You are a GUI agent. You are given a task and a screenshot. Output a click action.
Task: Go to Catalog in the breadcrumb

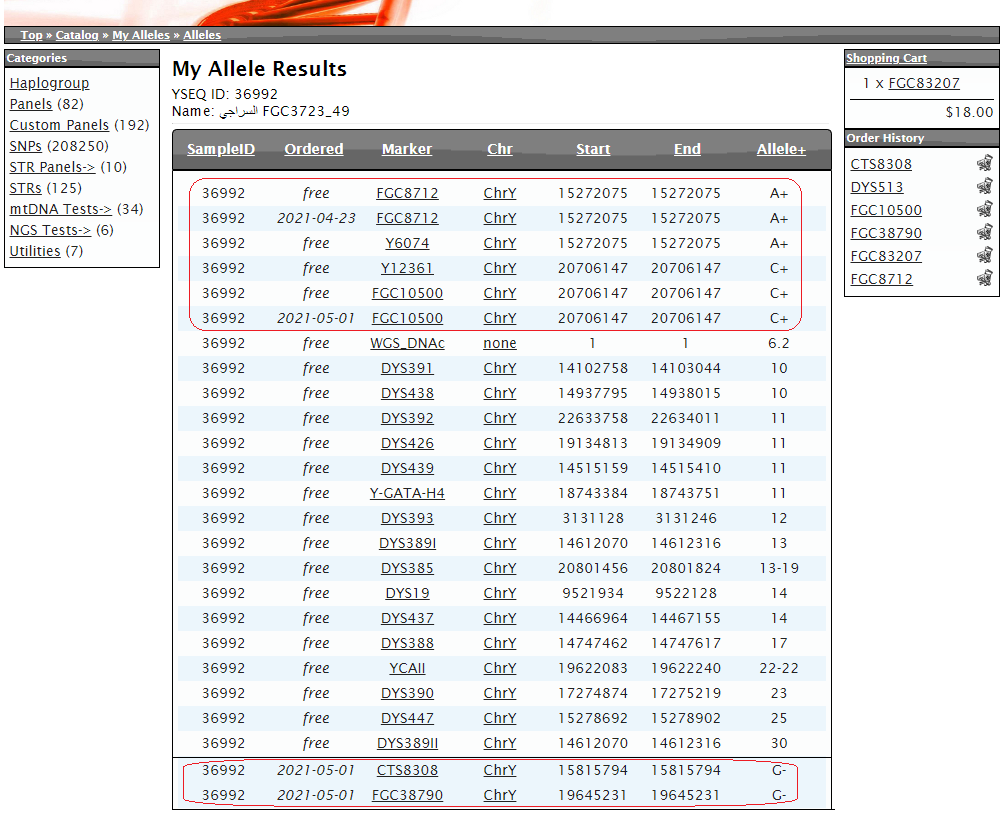click(x=77, y=35)
